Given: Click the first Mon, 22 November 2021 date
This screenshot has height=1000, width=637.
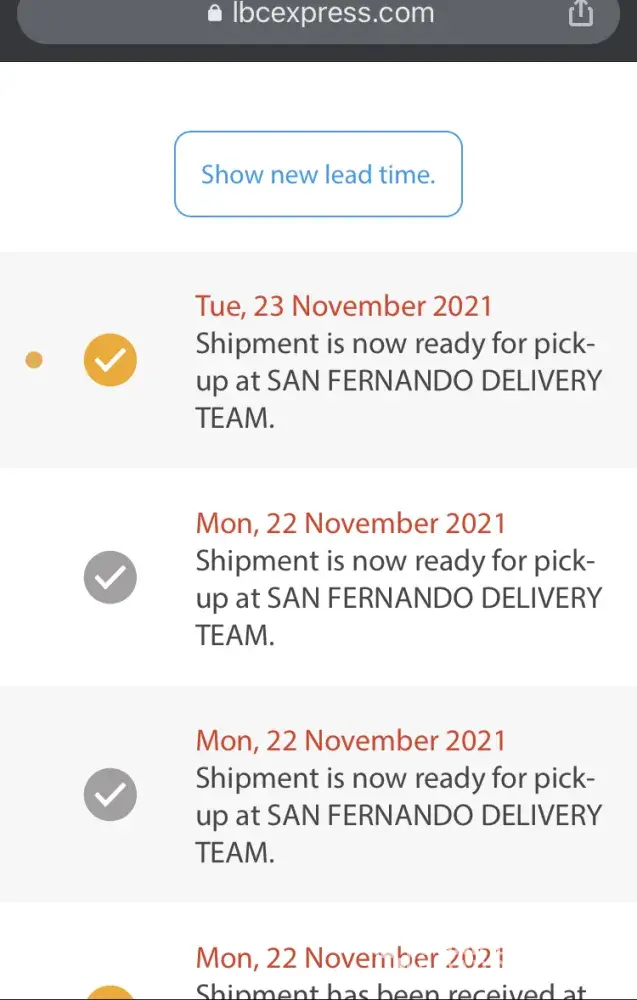Looking at the screenshot, I should point(351,523).
